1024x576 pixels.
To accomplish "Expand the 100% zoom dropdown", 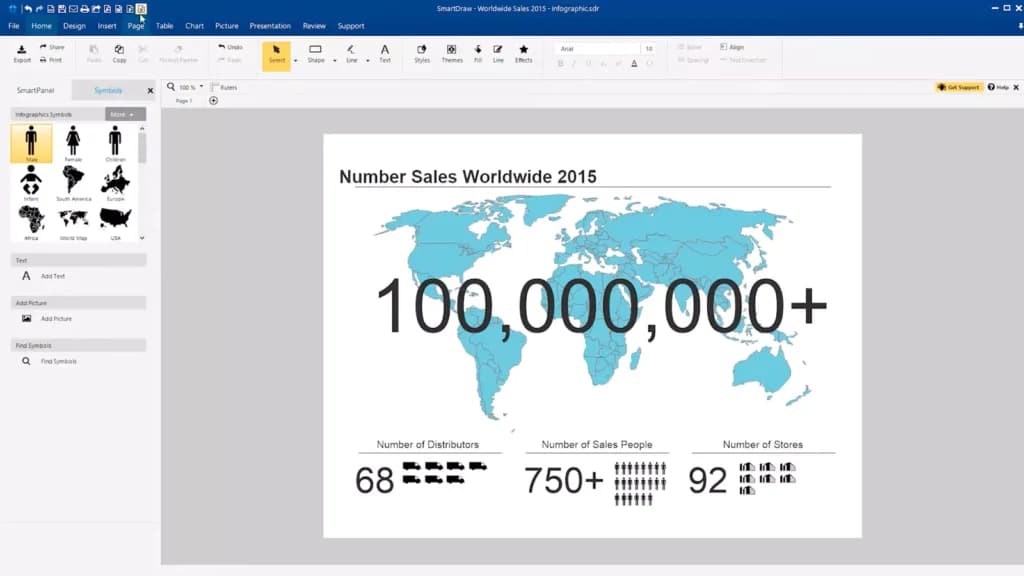I will 201,87.
